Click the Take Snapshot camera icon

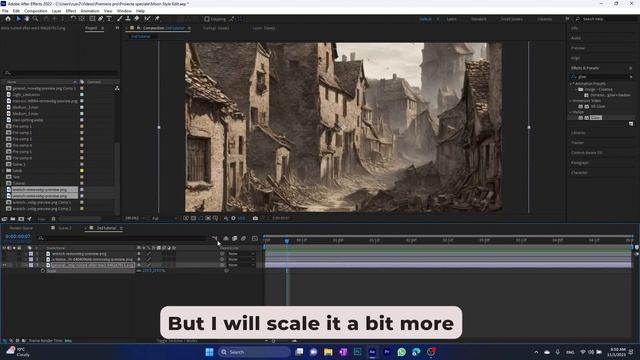(x=255, y=218)
